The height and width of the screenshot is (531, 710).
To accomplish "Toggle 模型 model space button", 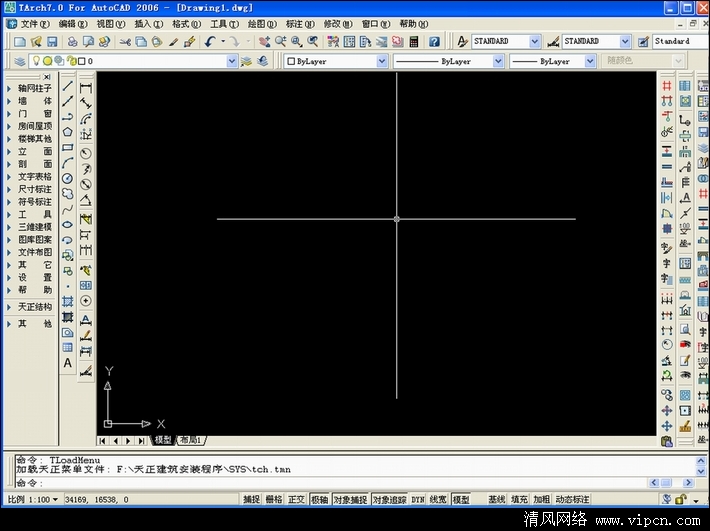I will click(x=461, y=499).
